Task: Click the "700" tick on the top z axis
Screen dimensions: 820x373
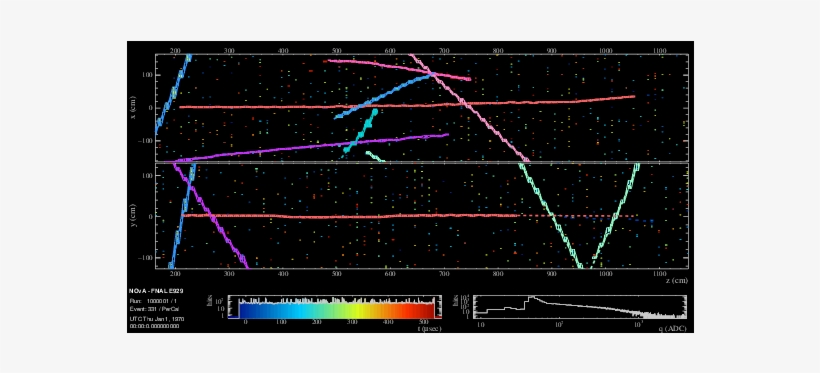Action: 443,51
